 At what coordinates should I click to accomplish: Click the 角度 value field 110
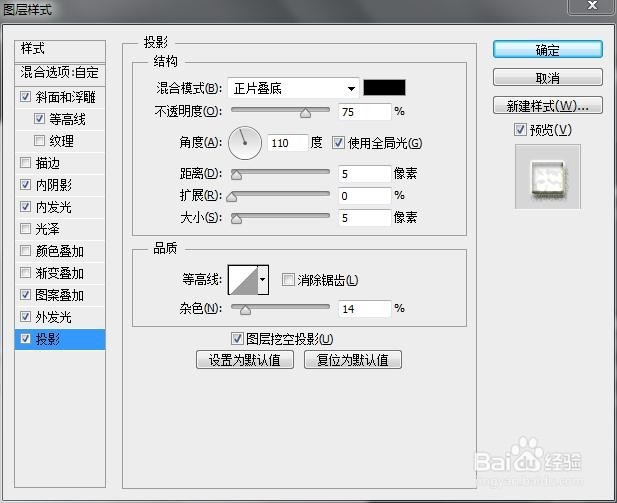[287, 143]
